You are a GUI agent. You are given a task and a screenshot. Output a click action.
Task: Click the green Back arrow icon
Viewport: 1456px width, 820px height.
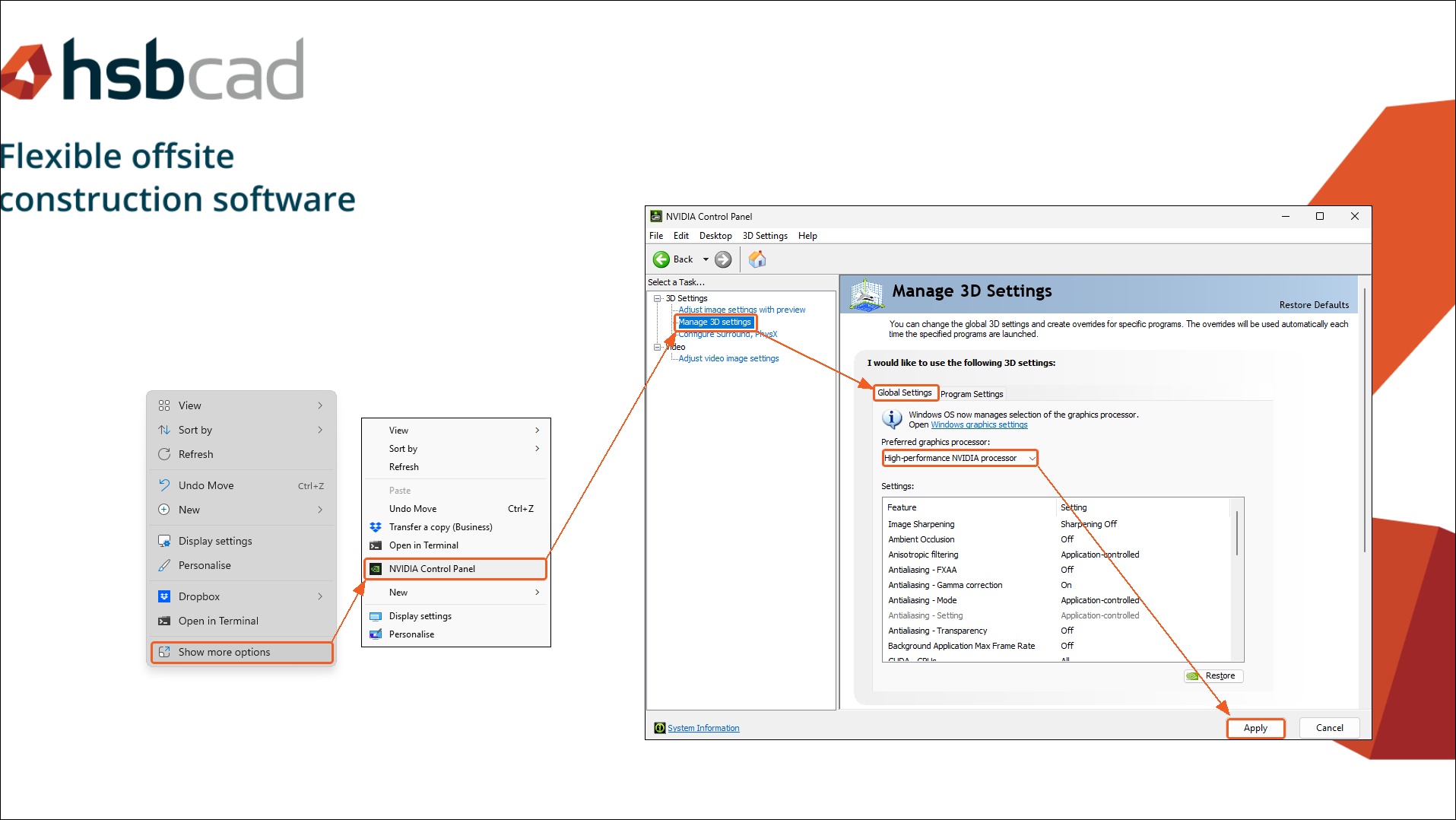coord(661,259)
